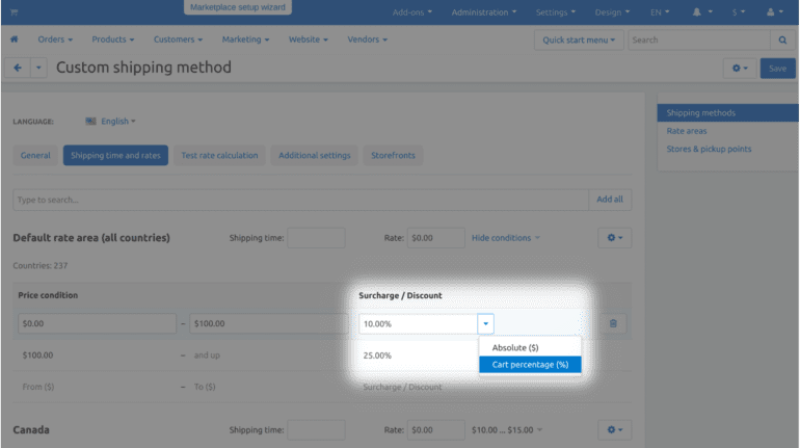Select Cart percentage (%) option

[529, 364]
